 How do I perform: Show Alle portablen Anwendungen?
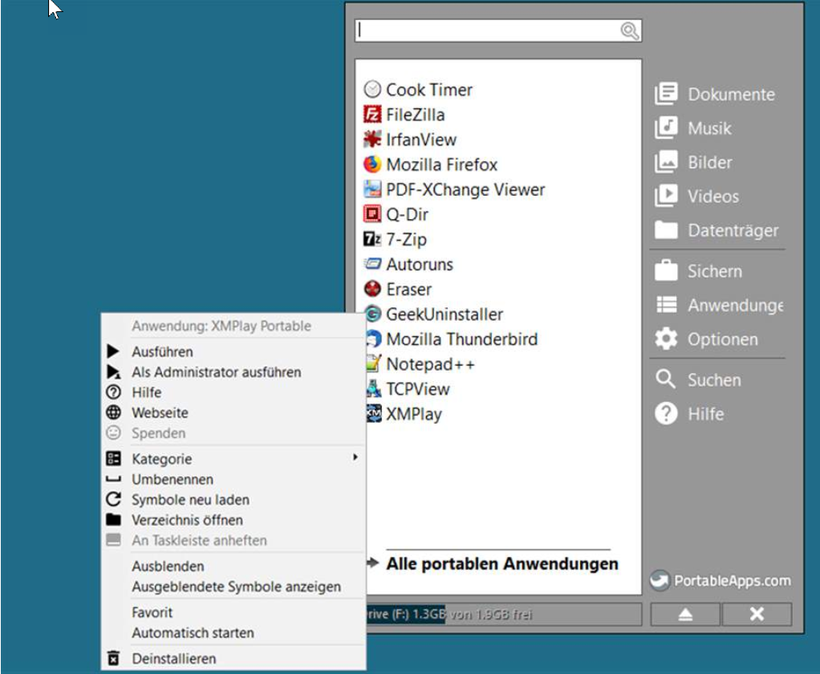(502, 564)
